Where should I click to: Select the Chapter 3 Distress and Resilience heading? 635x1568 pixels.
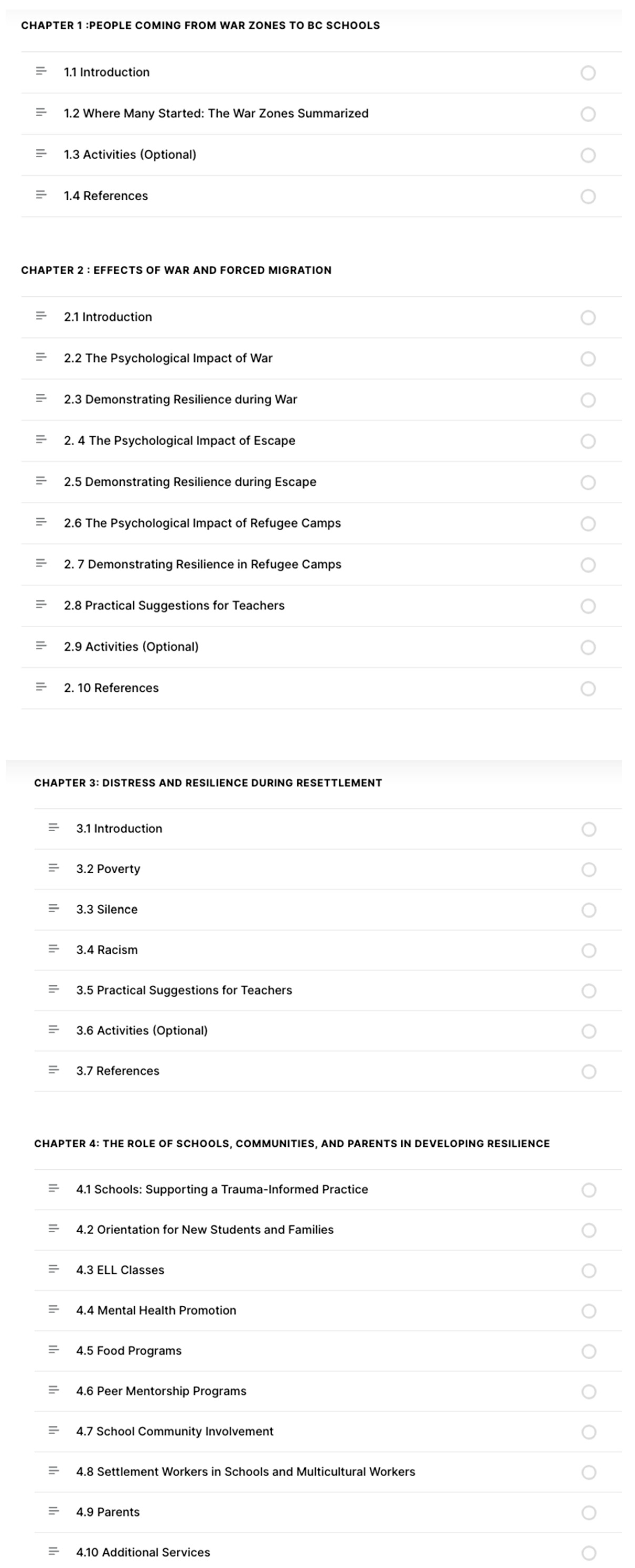(x=208, y=783)
